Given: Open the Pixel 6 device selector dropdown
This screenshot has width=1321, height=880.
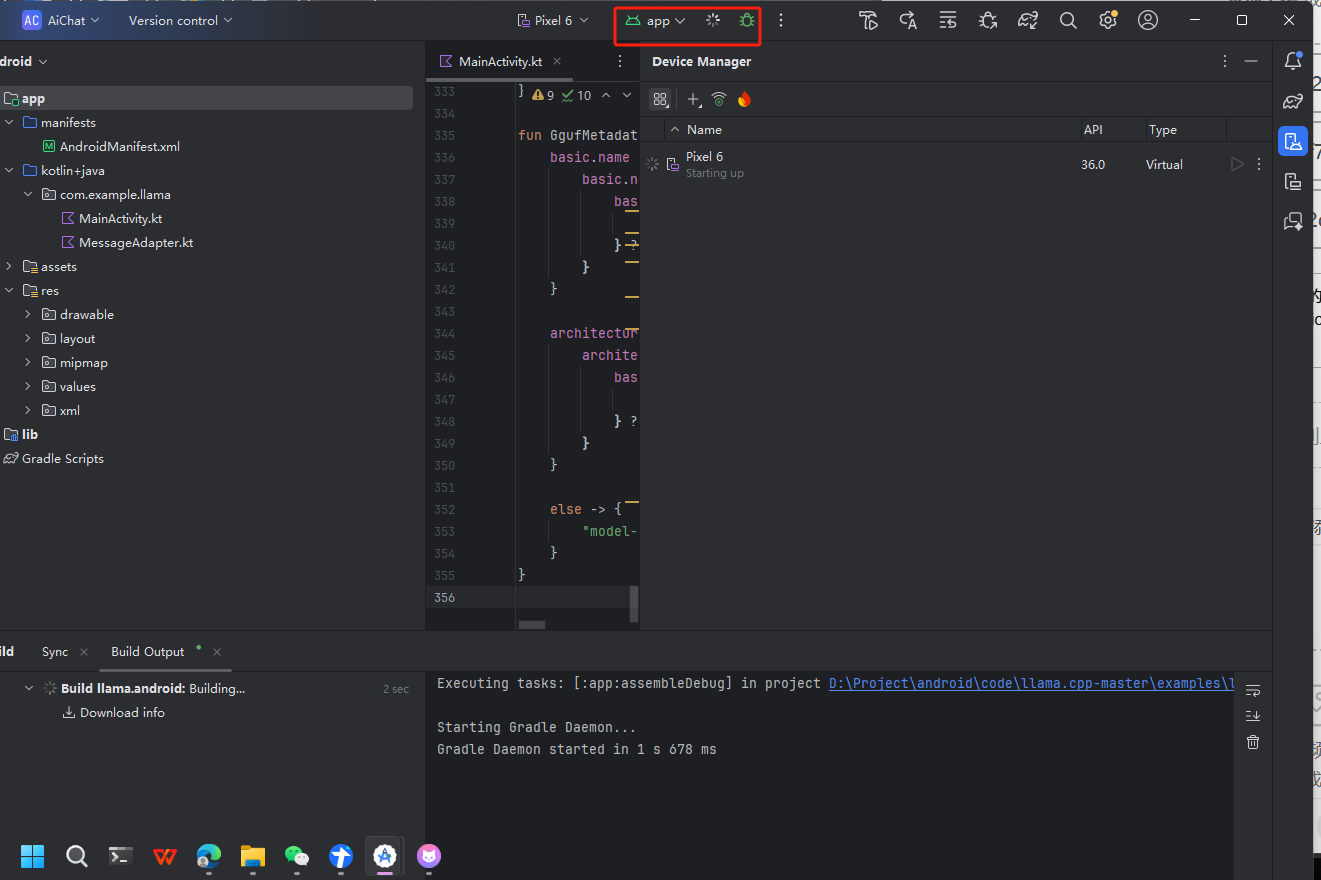Looking at the screenshot, I should click(x=552, y=20).
